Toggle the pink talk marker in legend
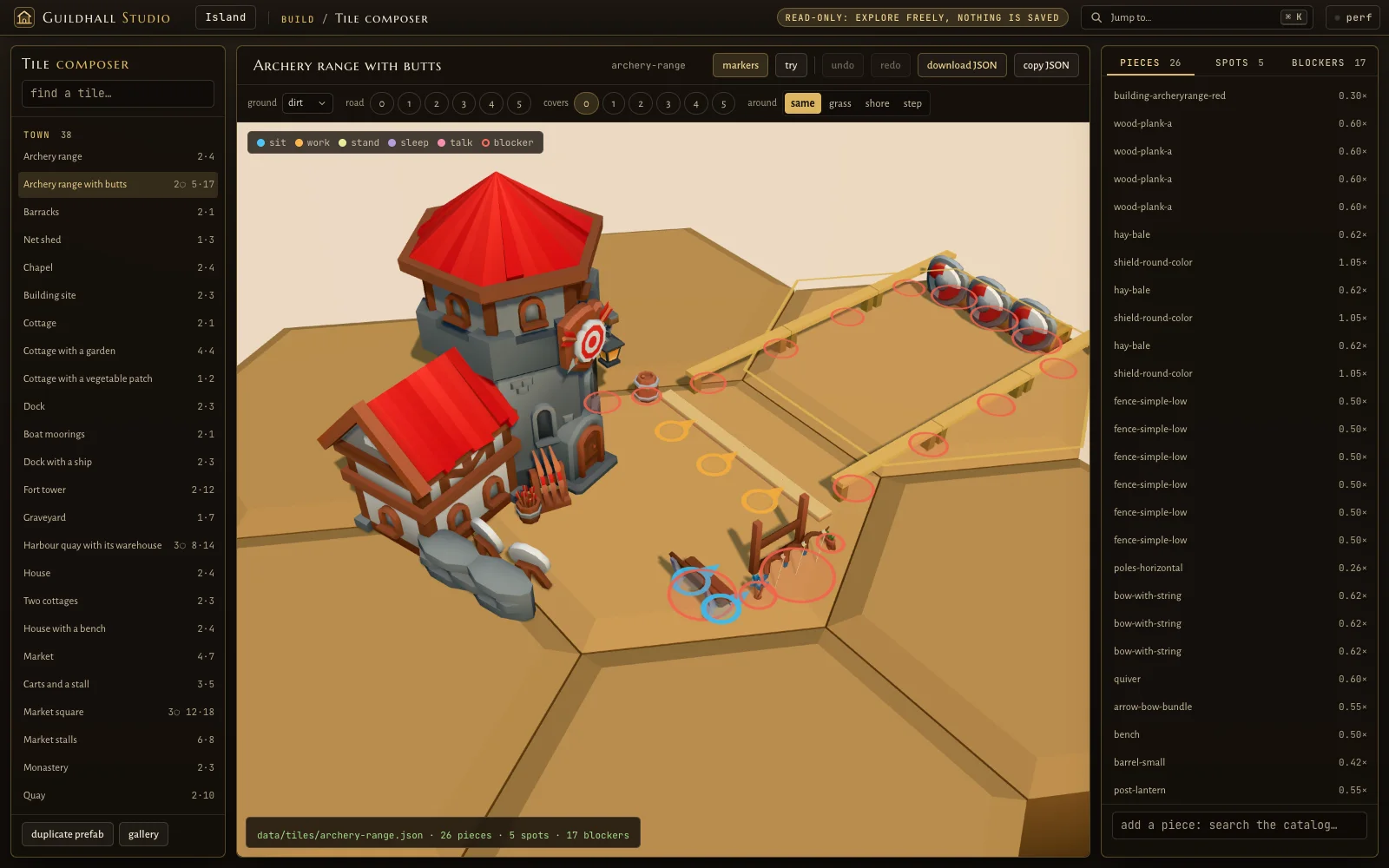Viewport: 1389px width, 868px height. [x=455, y=142]
